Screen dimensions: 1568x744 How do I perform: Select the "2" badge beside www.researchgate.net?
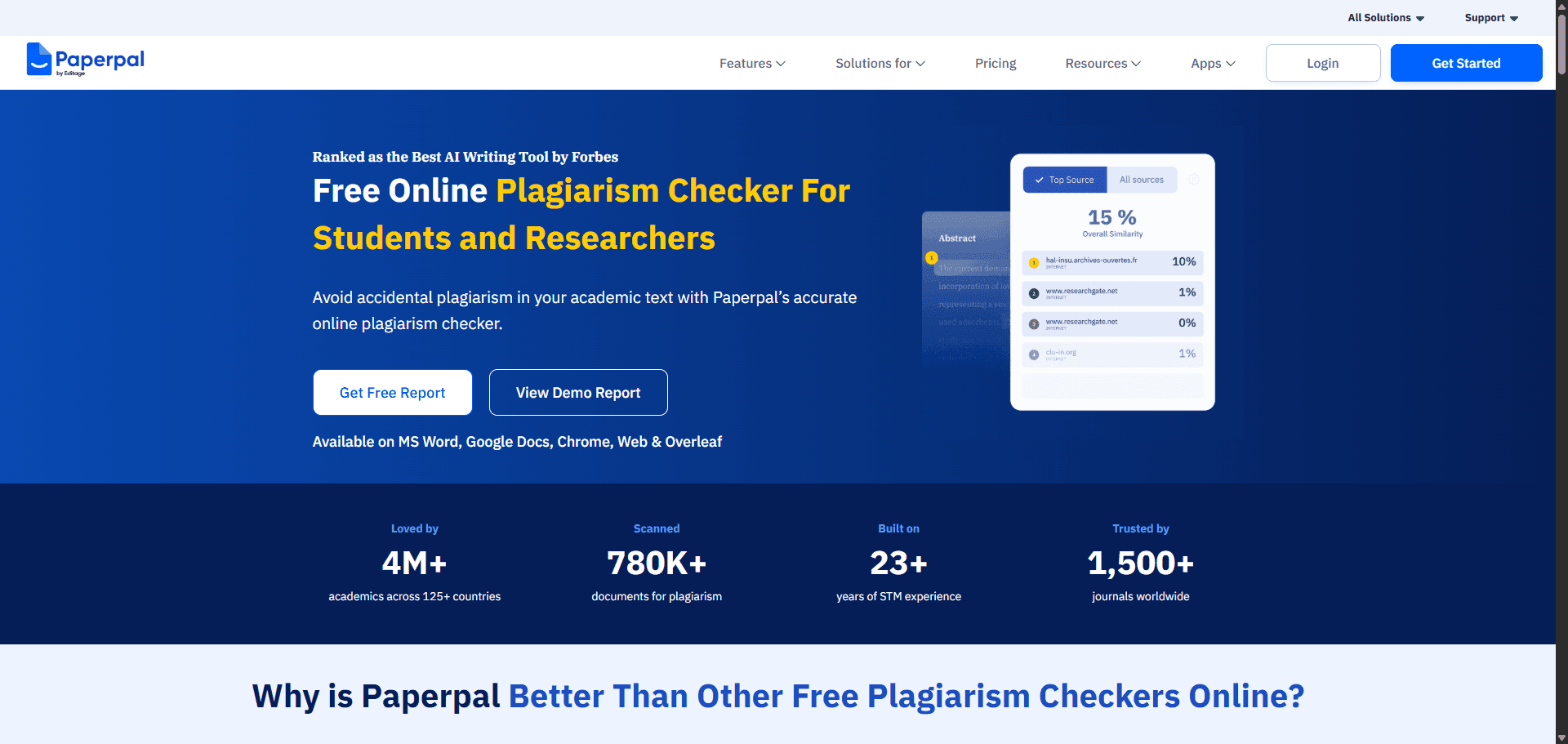click(x=1034, y=292)
